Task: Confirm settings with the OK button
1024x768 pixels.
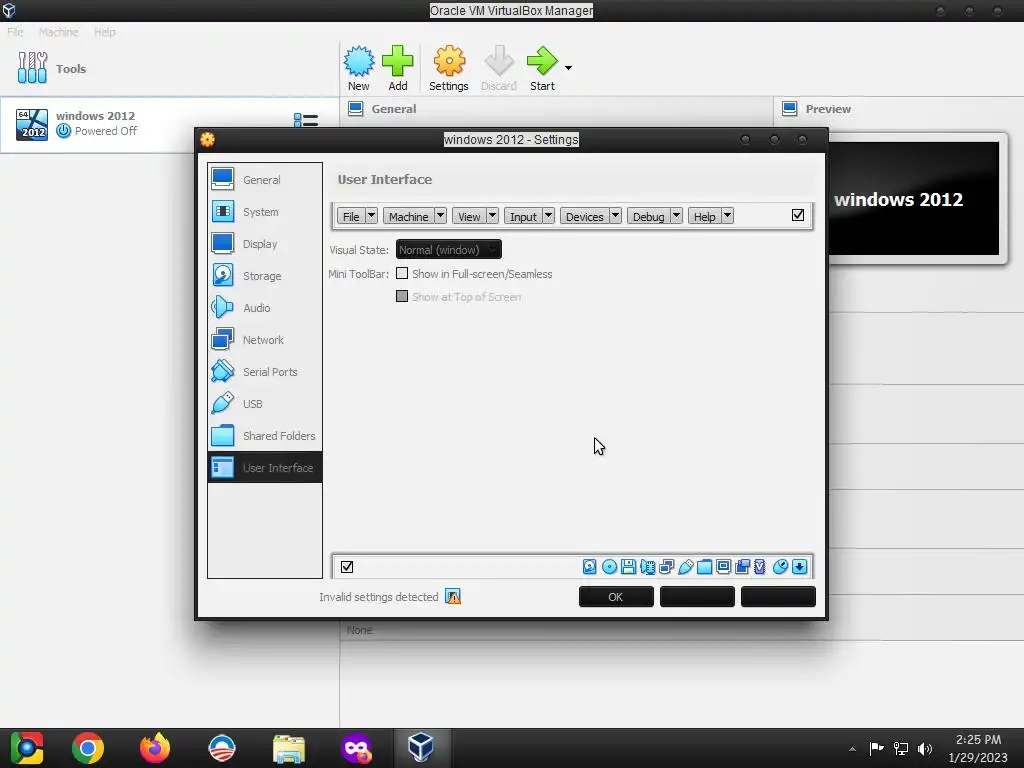Action: point(616,597)
